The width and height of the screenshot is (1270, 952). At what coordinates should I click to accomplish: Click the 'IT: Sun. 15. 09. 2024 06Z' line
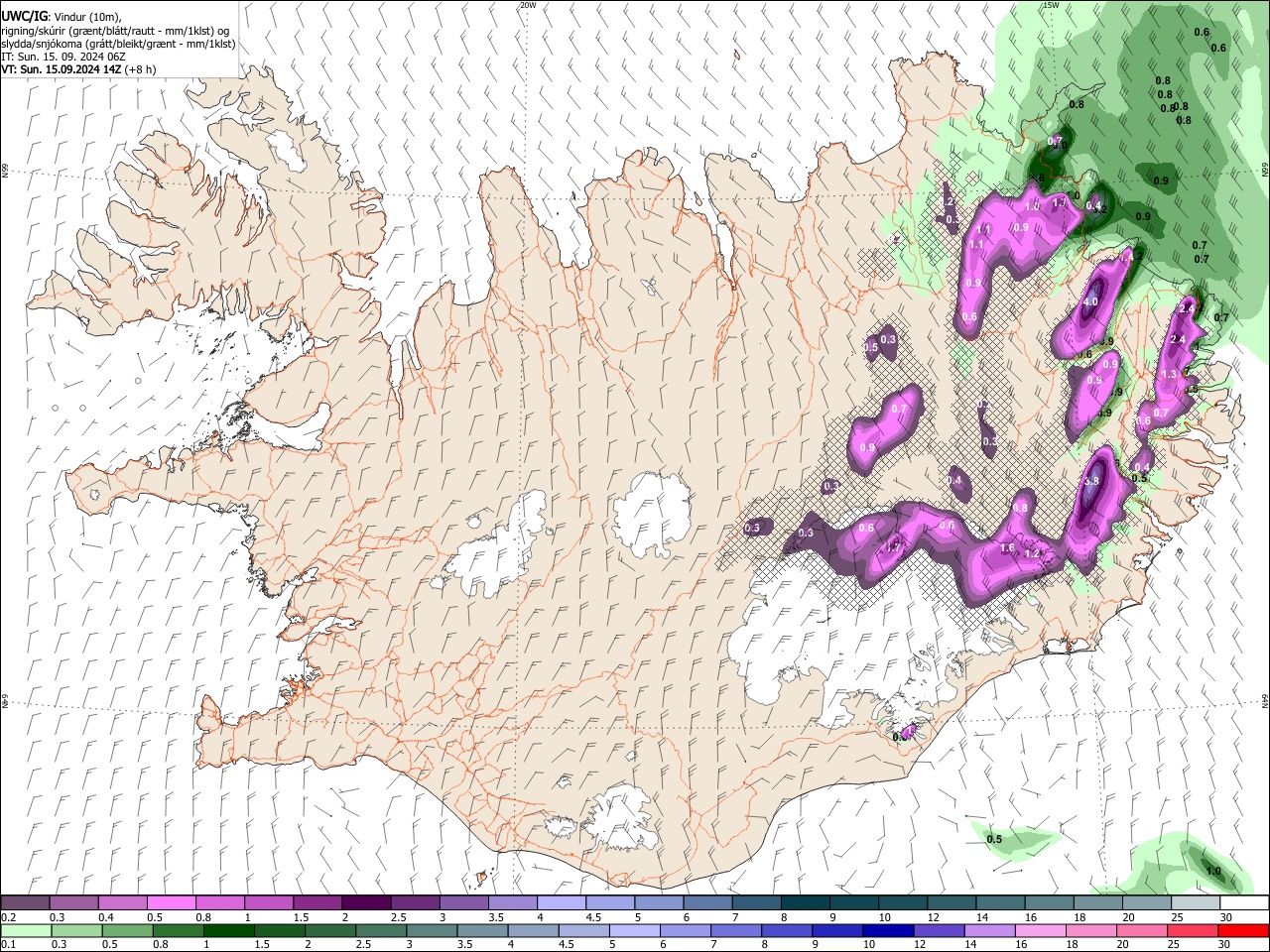[63, 57]
